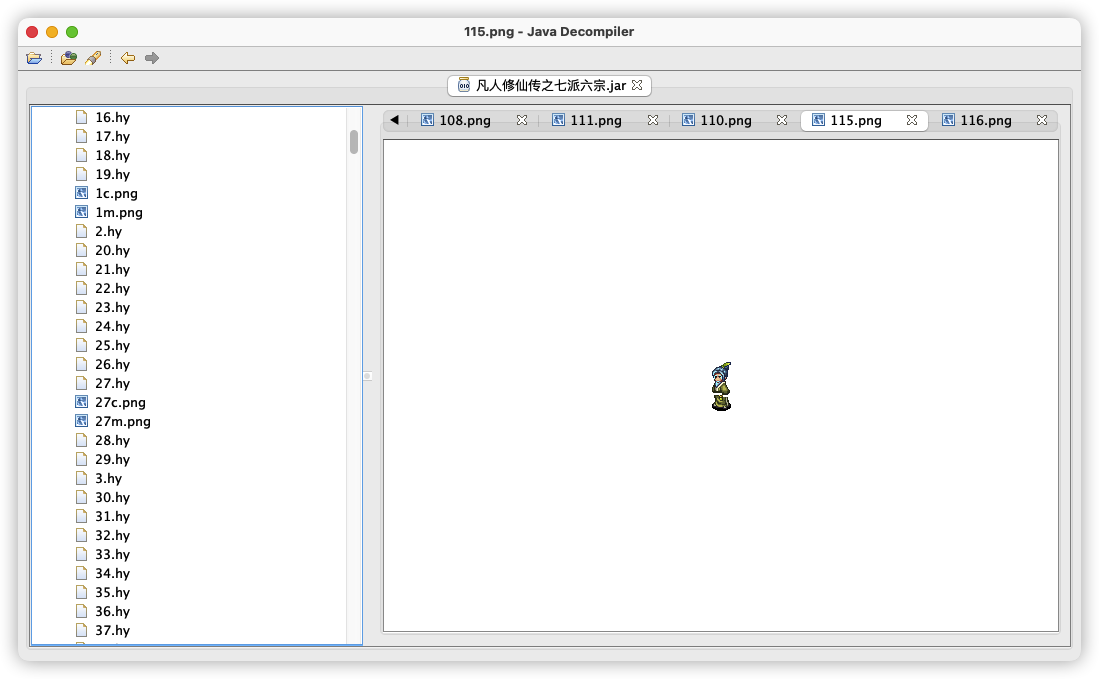
Task: Select 22.hy in the file tree
Action: pos(112,288)
